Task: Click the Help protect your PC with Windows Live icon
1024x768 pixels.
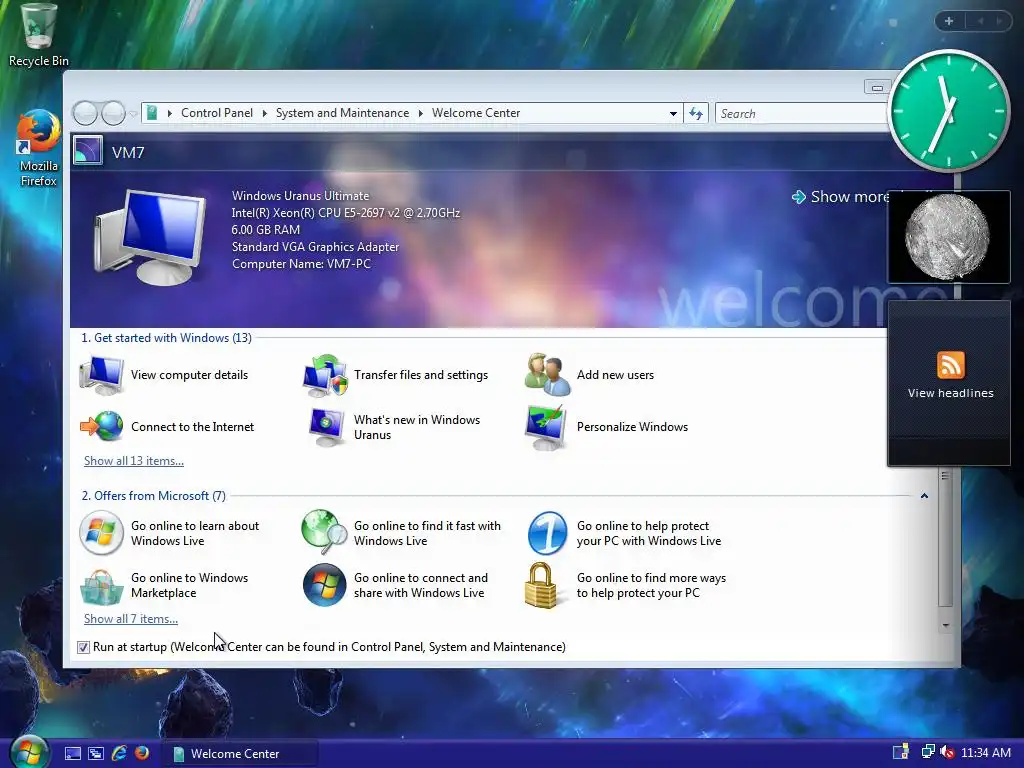Action: [x=547, y=533]
